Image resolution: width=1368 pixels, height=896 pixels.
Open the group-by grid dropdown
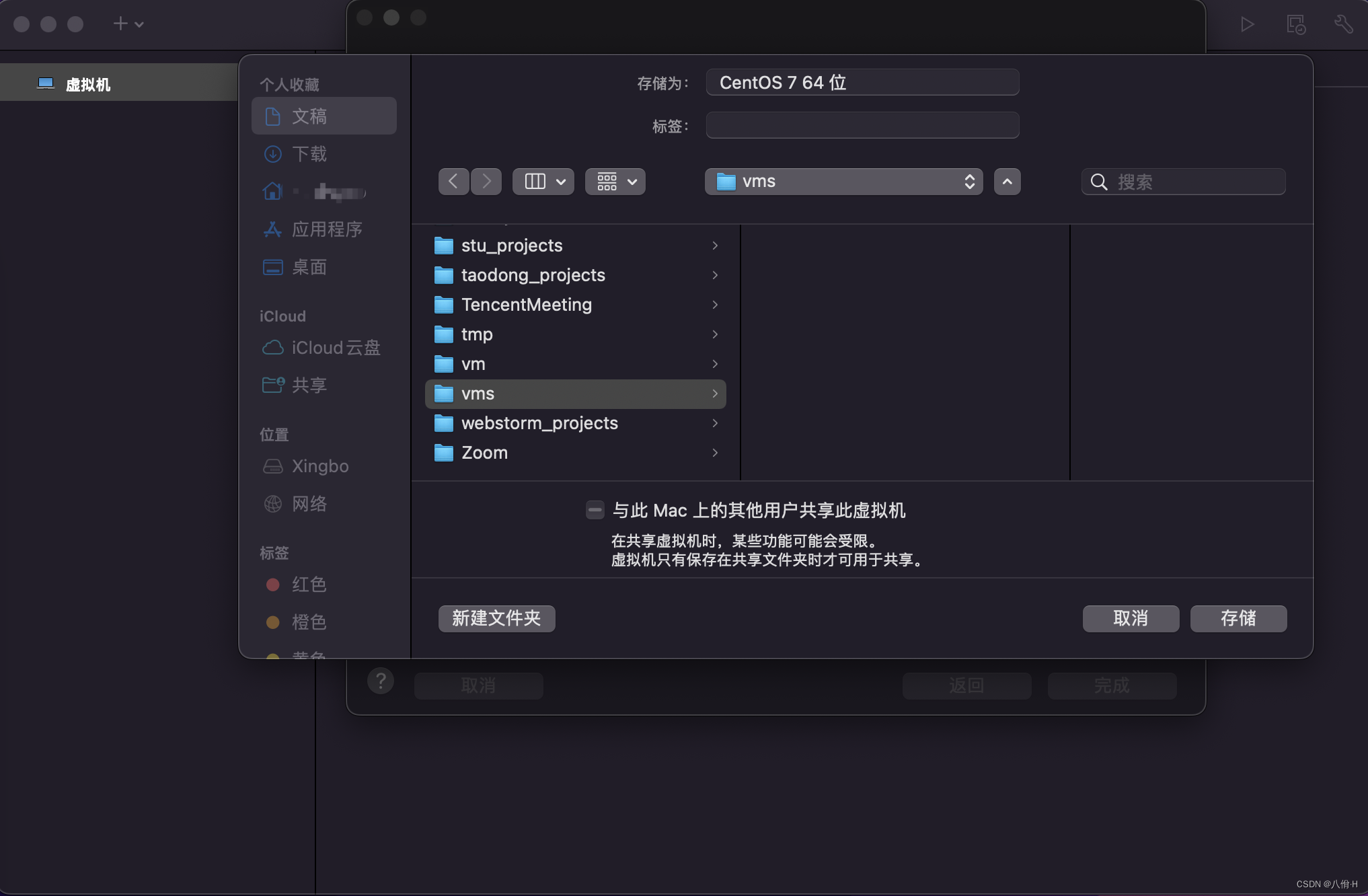tap(615, 182)
